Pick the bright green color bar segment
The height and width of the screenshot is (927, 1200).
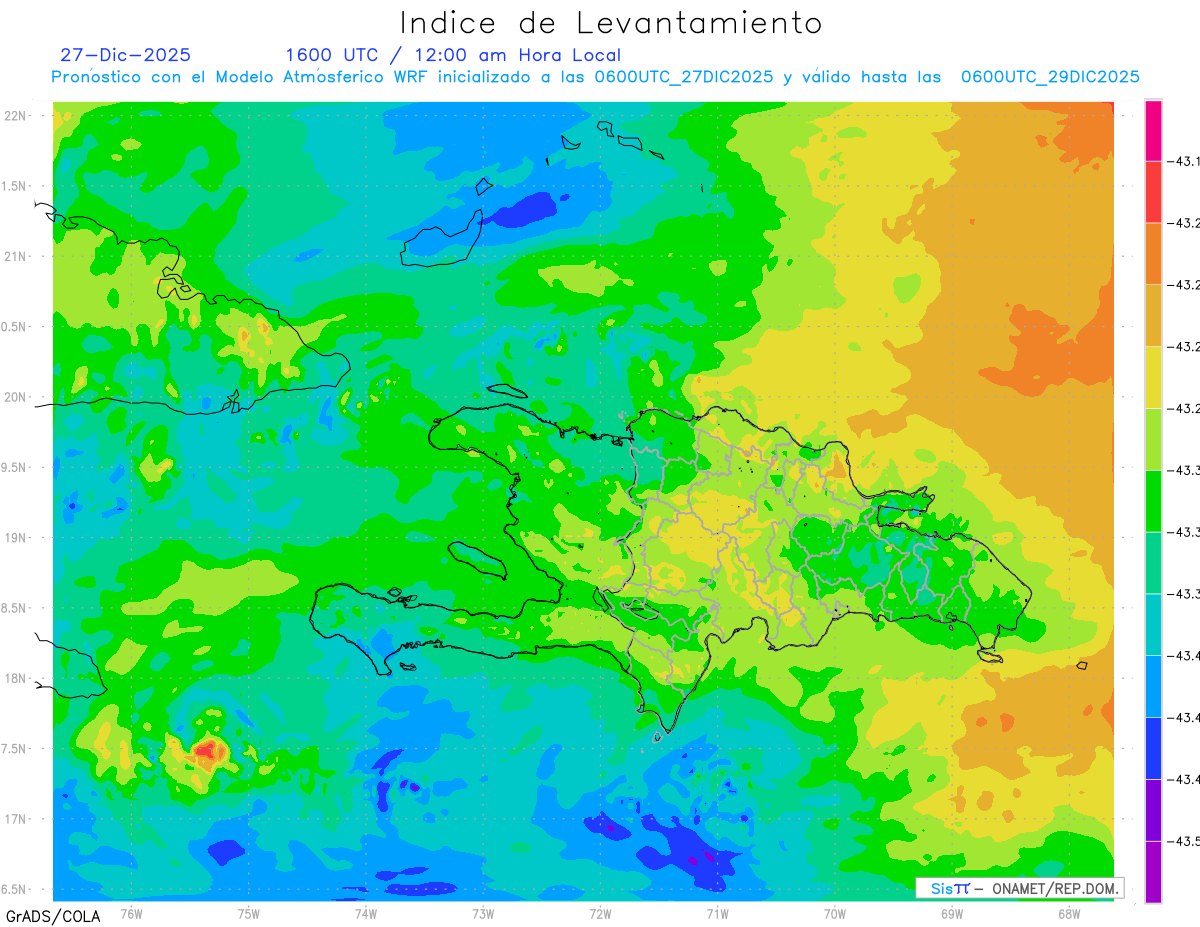1153,501
